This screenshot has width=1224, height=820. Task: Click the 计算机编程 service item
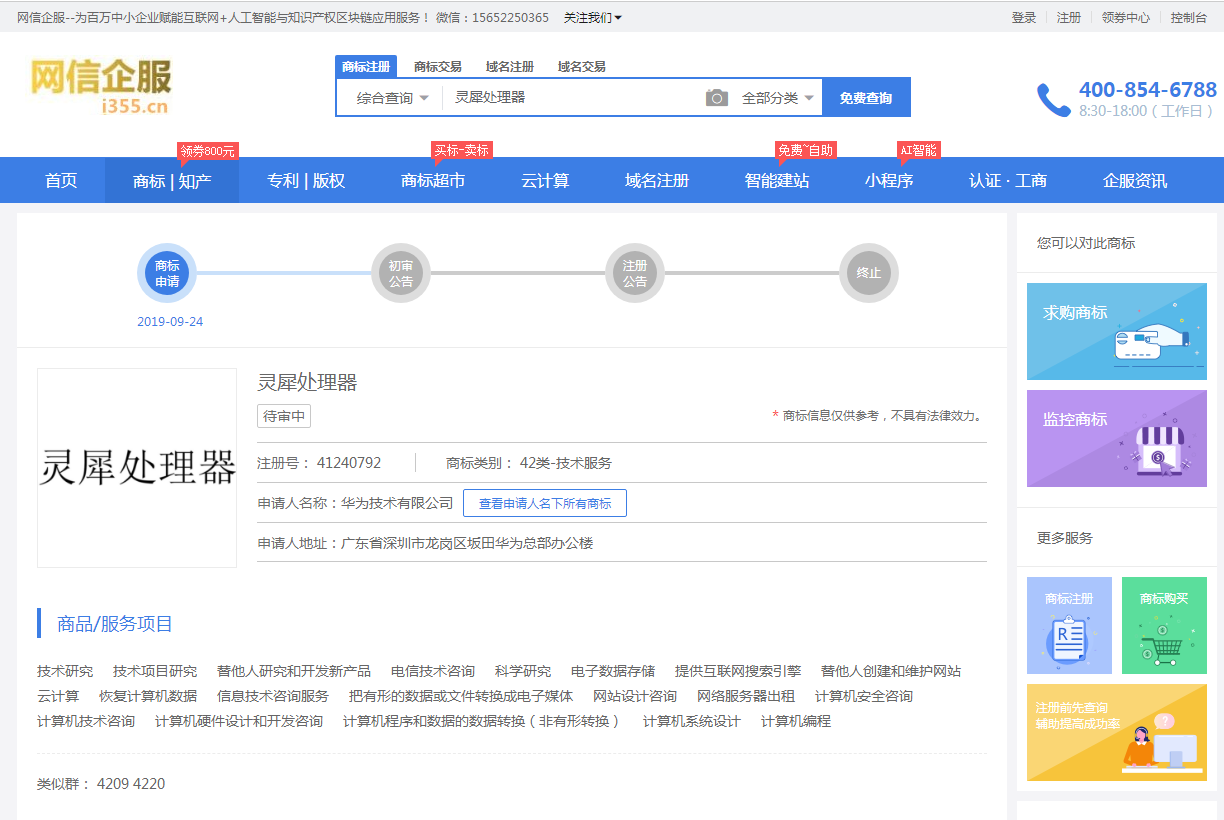click(x=796, y=721)
